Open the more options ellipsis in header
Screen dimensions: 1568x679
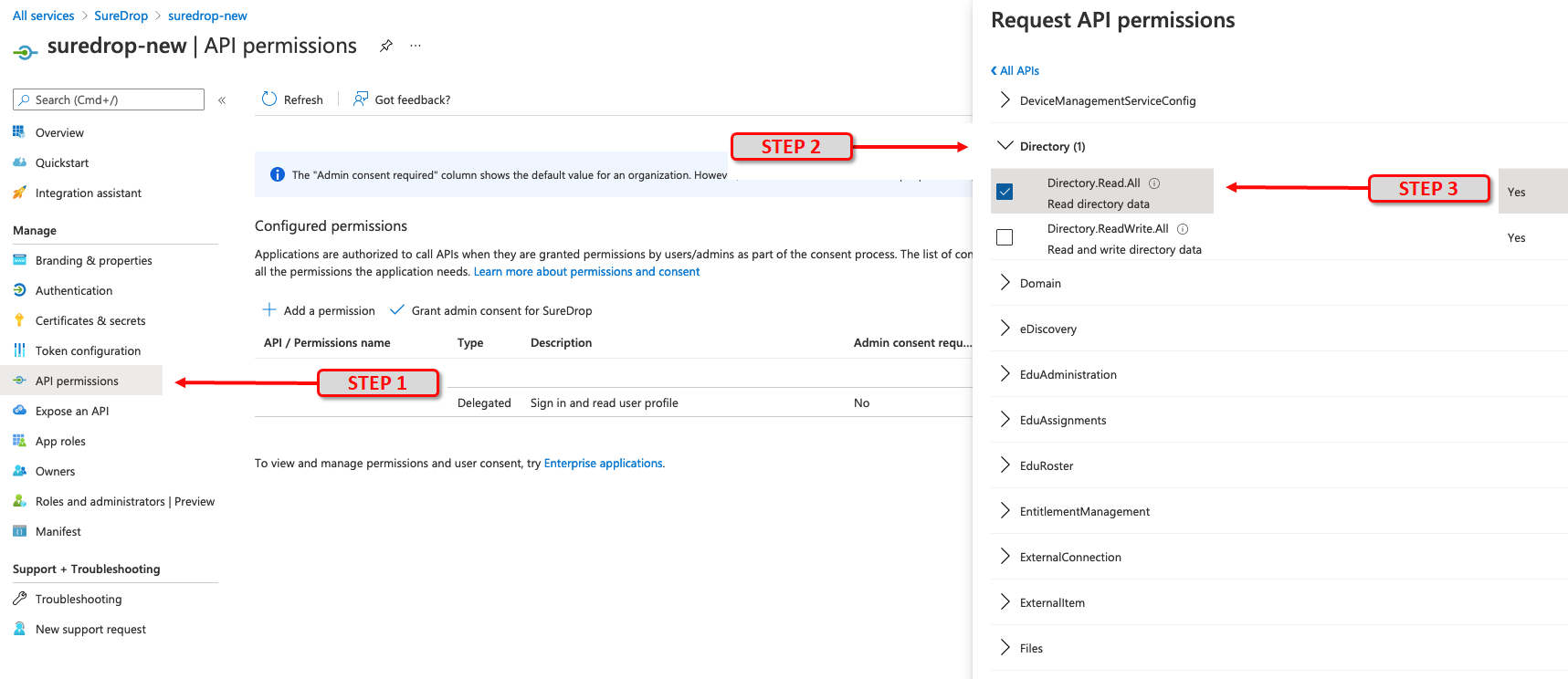416,46
